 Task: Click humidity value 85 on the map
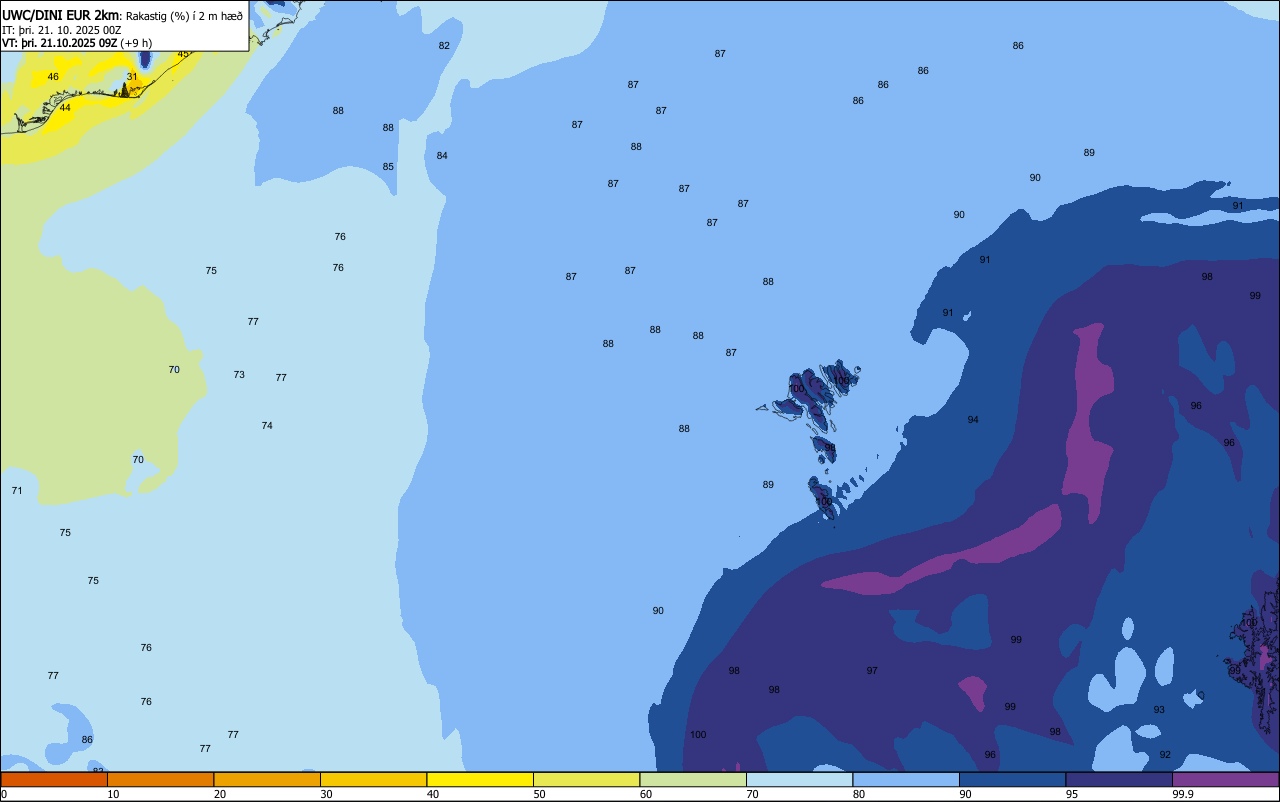coord(388,167)
